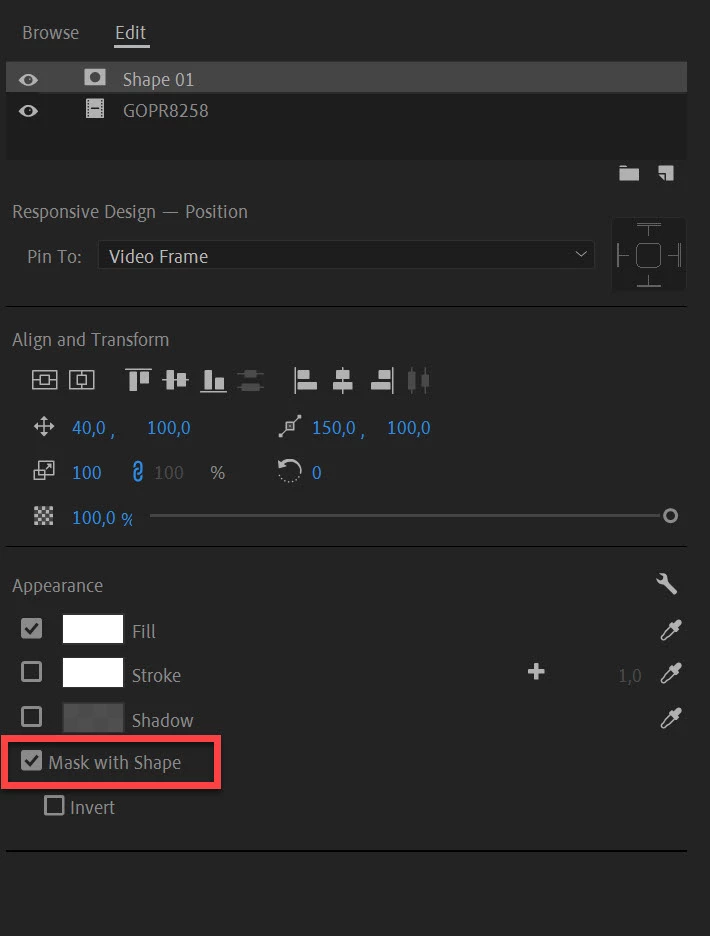
Task: Open the Edit tab
Action: point(131,33)
